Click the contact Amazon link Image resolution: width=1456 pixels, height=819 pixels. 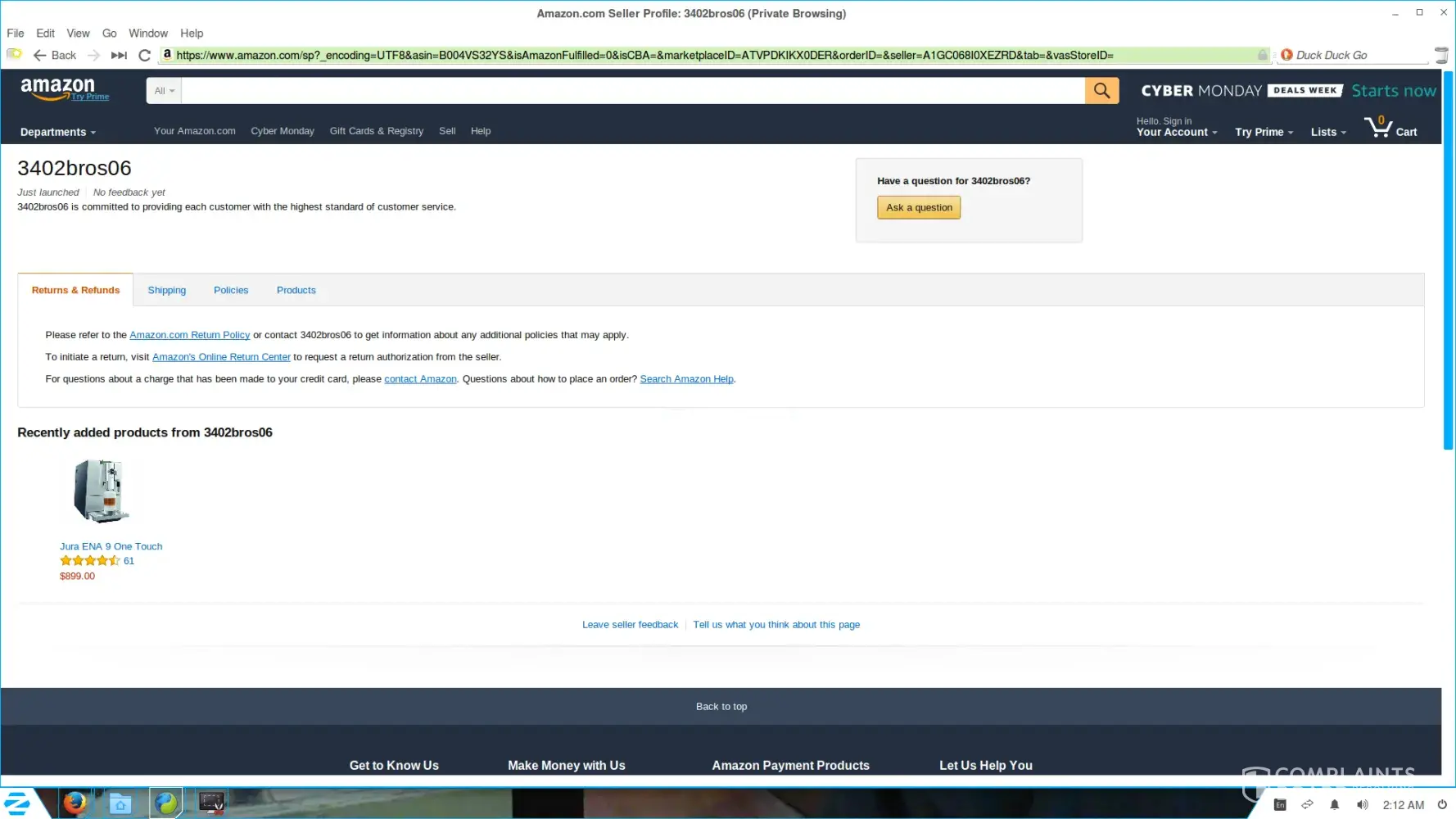click(420, 379)
